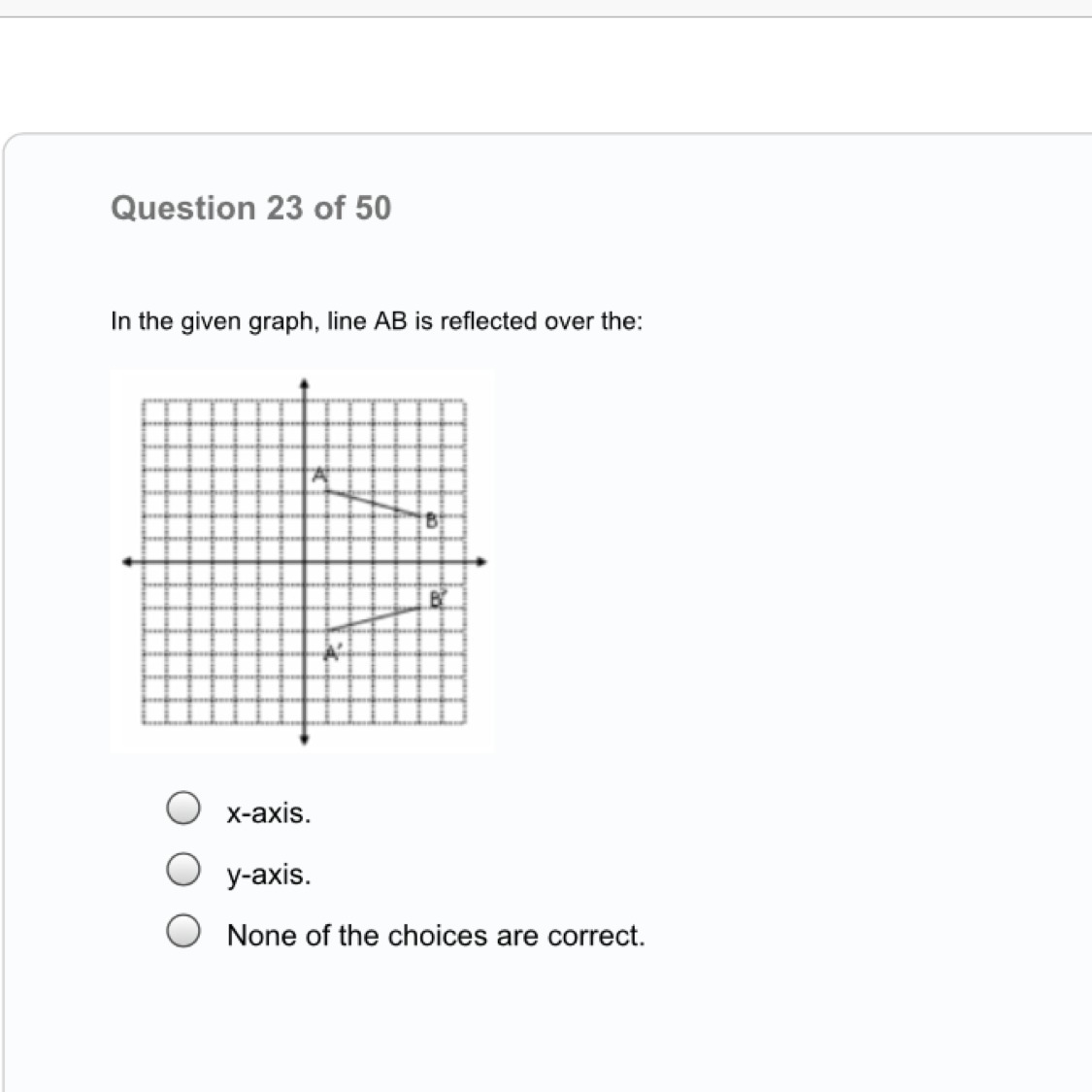Click the reflected segment between A' and B'
This screenshot has height=1092, width=1092.
pos(374,619)
